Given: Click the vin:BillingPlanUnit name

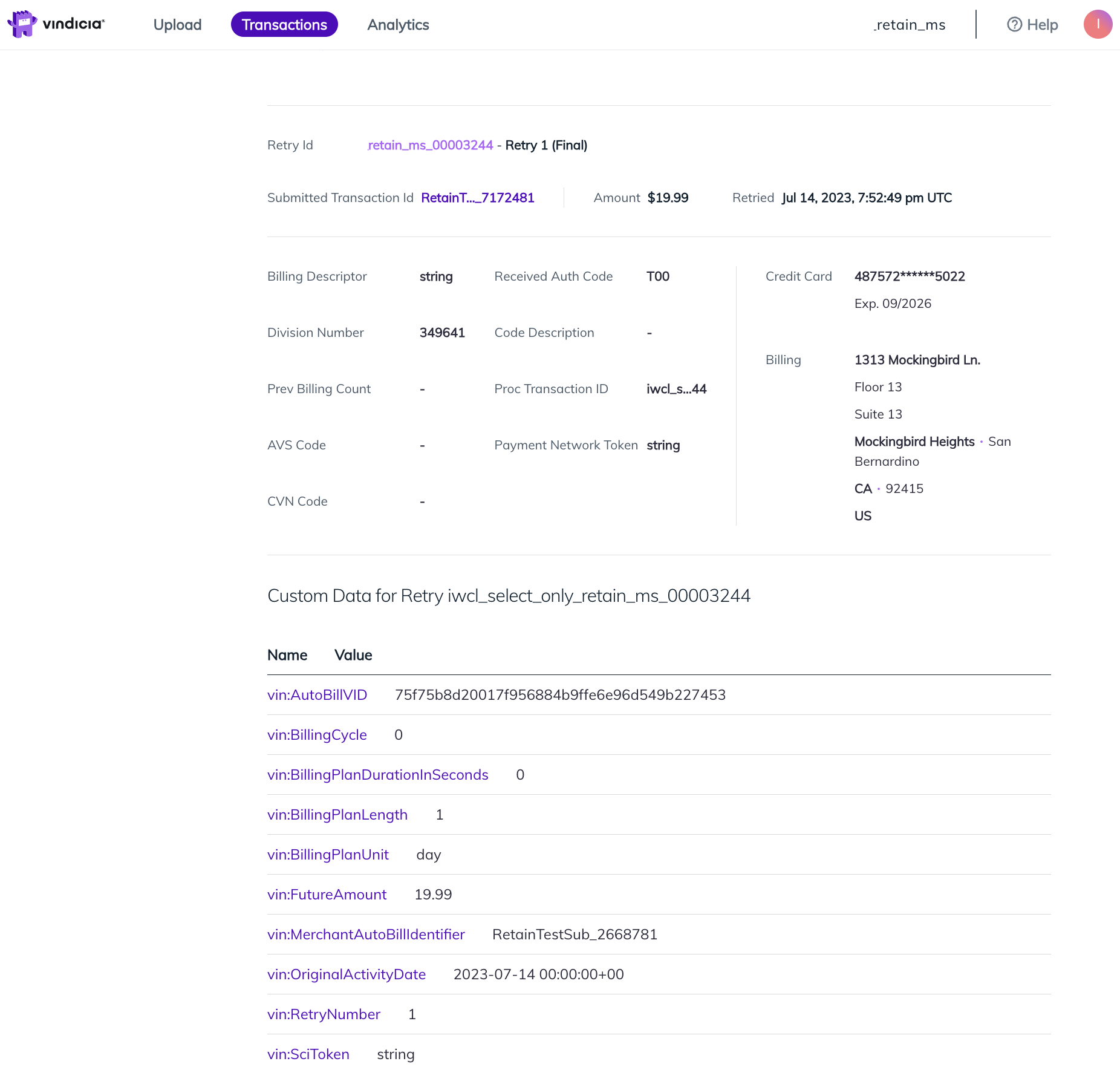Looking at the screenshot, I should coord(328,855).
